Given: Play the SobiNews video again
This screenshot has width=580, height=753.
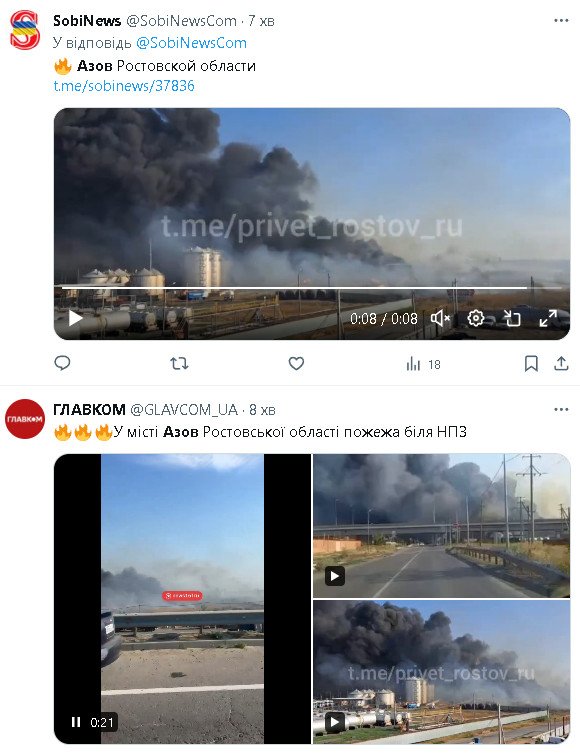Looking at the screenshot, I should pos(75,318).
